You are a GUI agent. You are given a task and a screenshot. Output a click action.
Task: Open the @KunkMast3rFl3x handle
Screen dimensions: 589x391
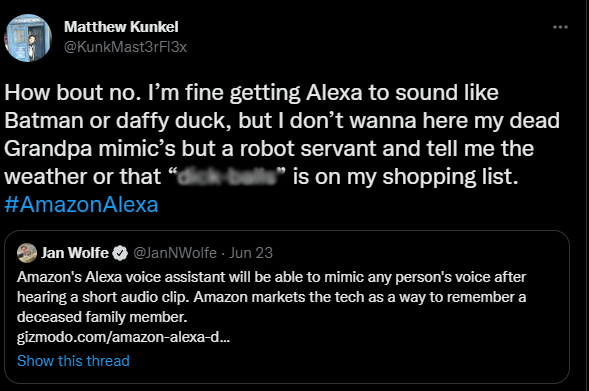click(125, 47)
